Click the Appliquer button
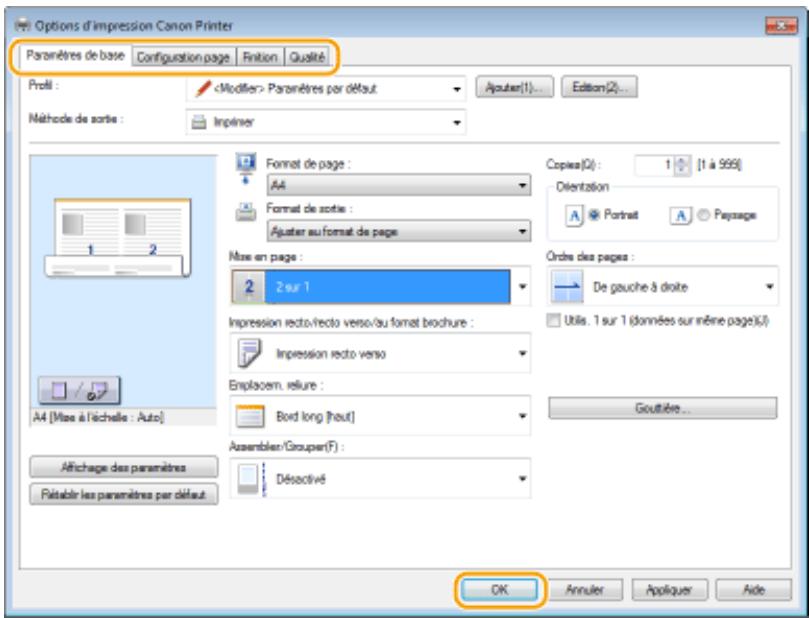This screenshot has width=809, height=618. (x=669, y=589)
